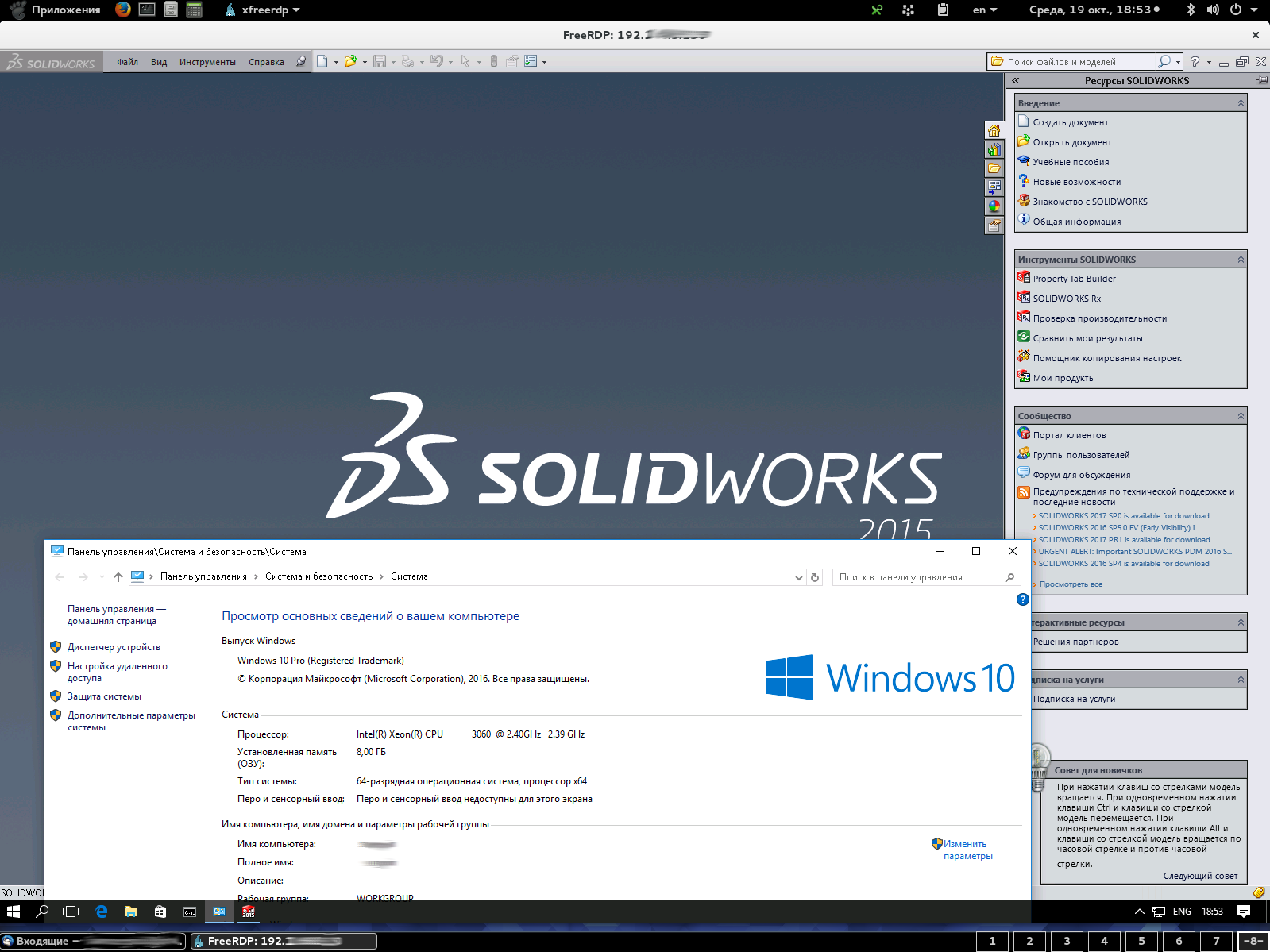Click the Save diskette icon in toolbar
1270x952 pixels.
(380, 61)
